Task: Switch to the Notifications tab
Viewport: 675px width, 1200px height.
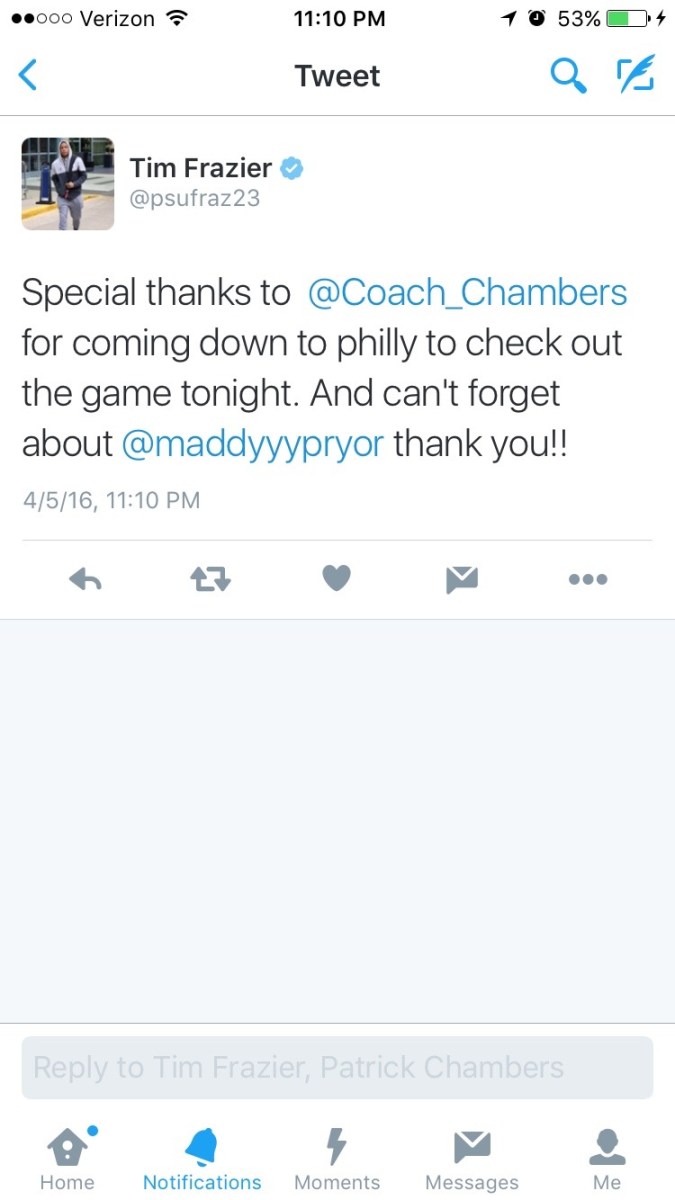Action: coord(202,1160)
